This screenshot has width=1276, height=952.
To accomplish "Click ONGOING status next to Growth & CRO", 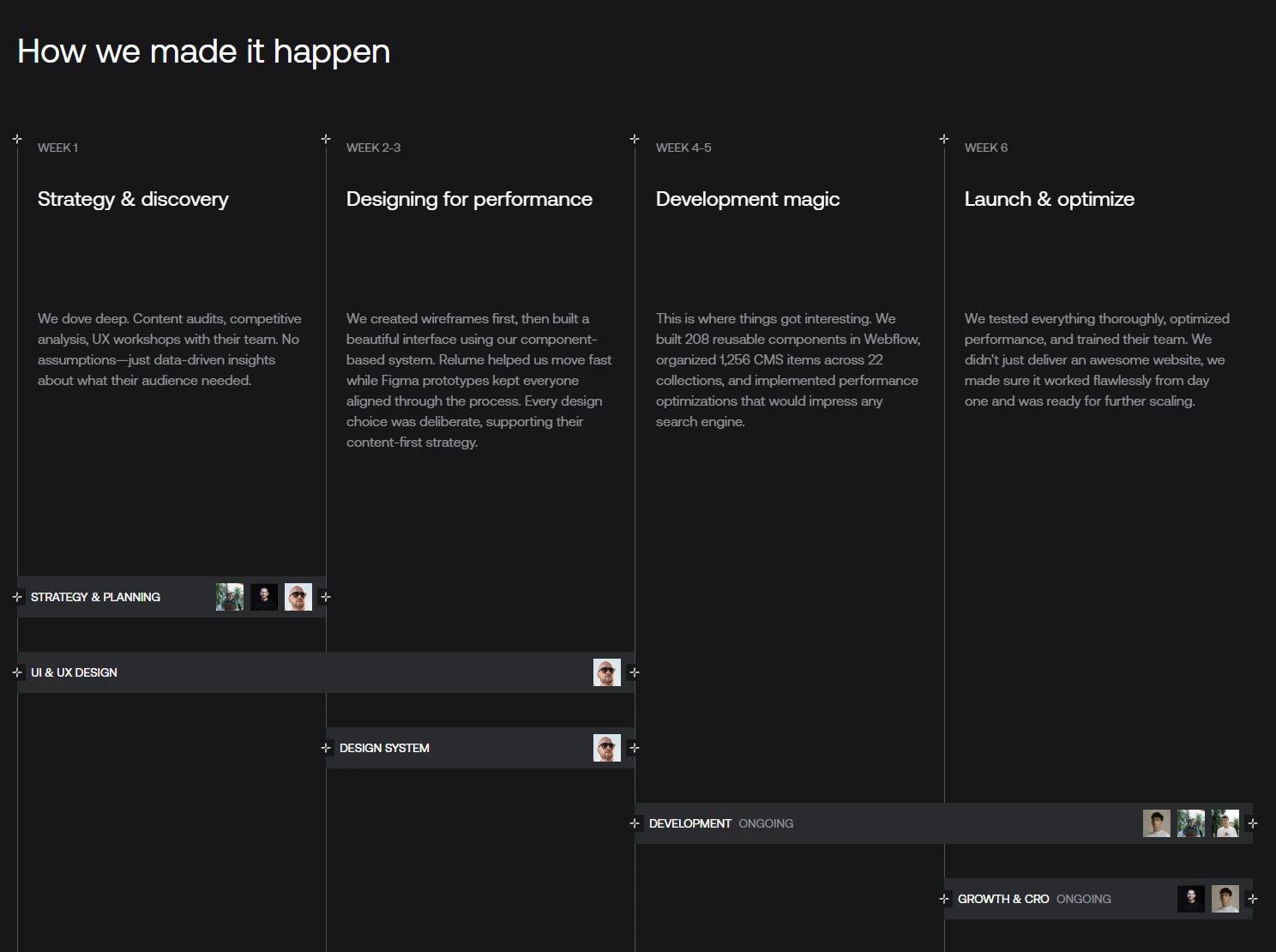I will point(1084,899).
